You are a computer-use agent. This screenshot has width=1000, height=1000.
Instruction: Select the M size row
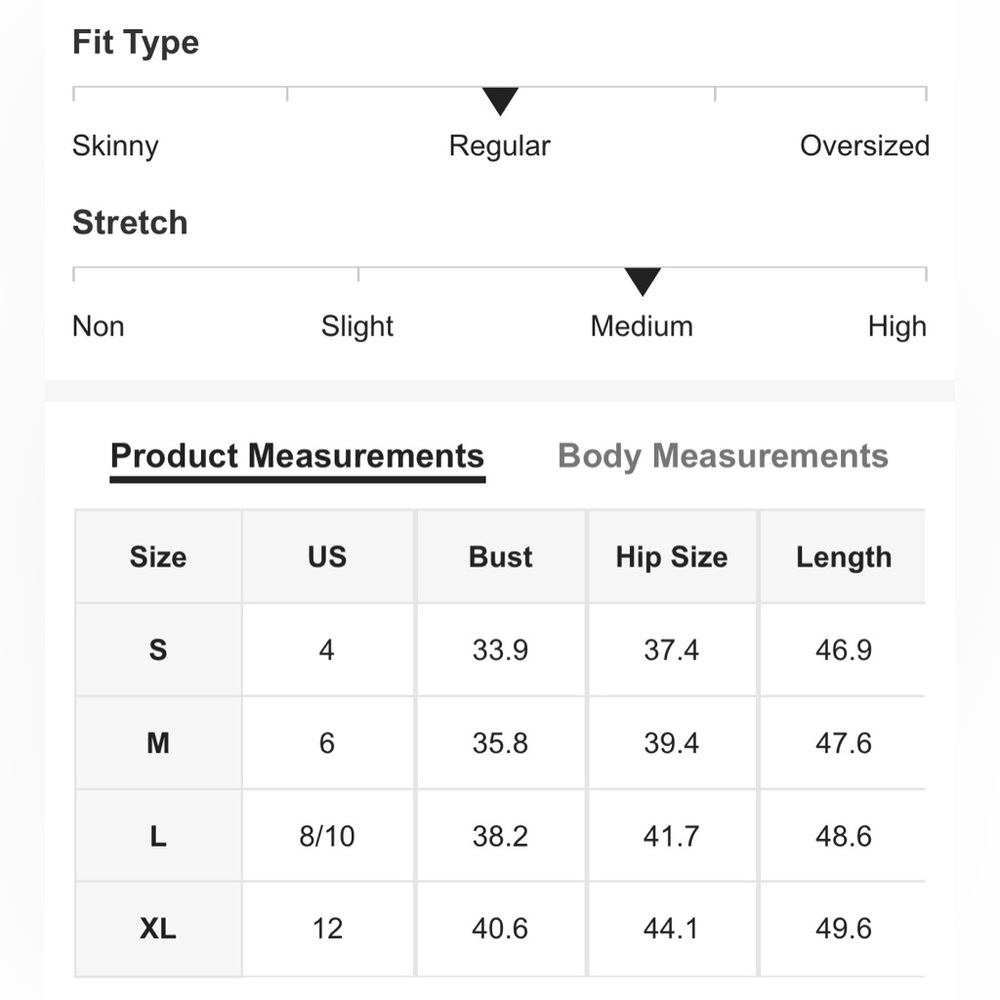(500, 743)
